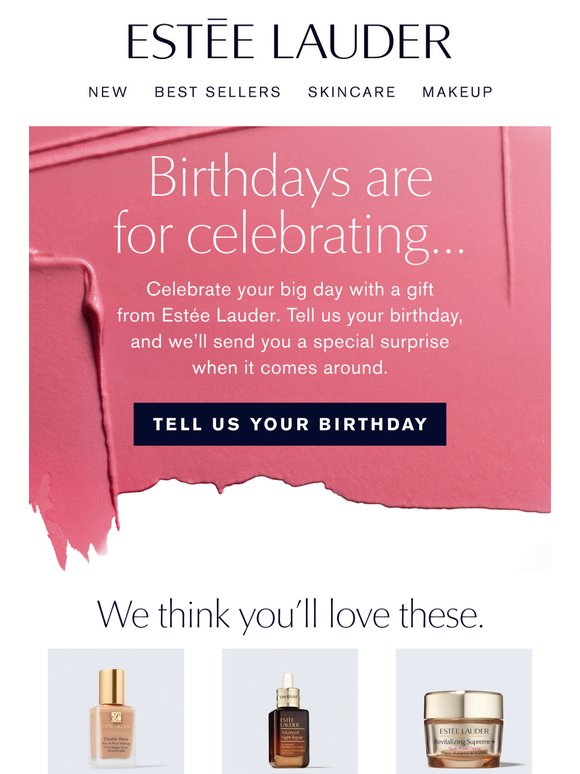Click the 'Birthdays are for celebrating...' headline
The width and height of the screenshot is (580, 774).
click(290, 206)
